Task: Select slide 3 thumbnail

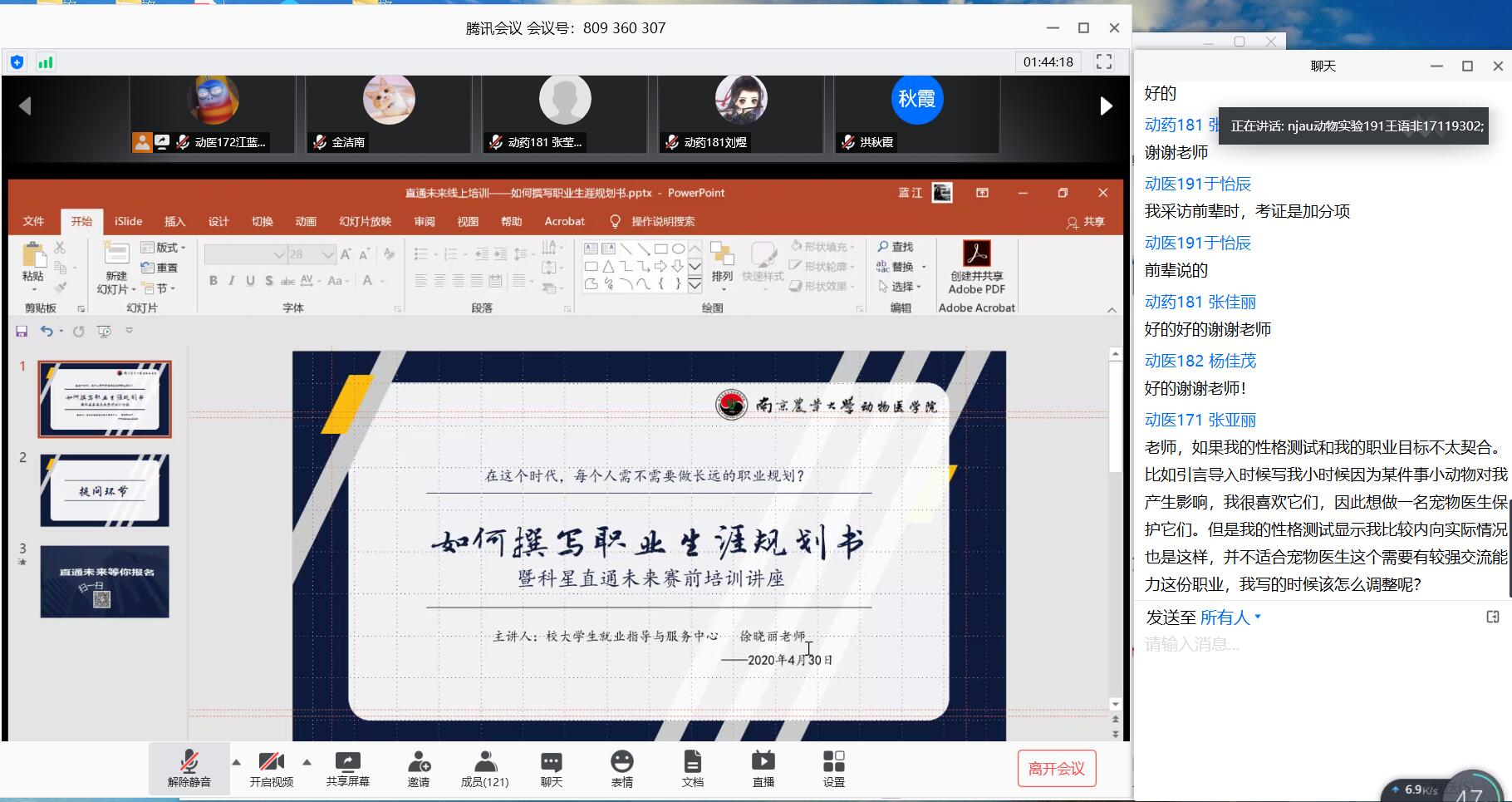Action: coord(105,582)
